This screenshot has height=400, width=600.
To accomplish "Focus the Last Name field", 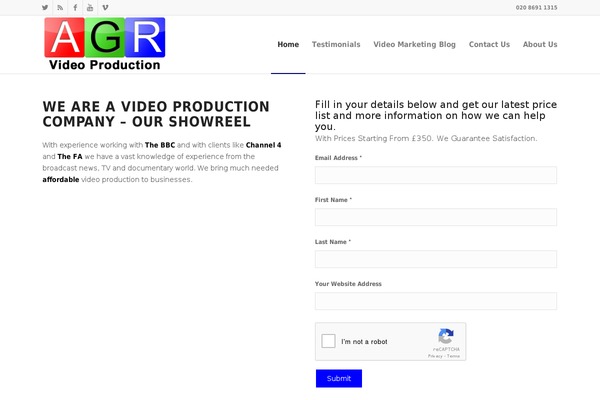I will tap(436, 260).
